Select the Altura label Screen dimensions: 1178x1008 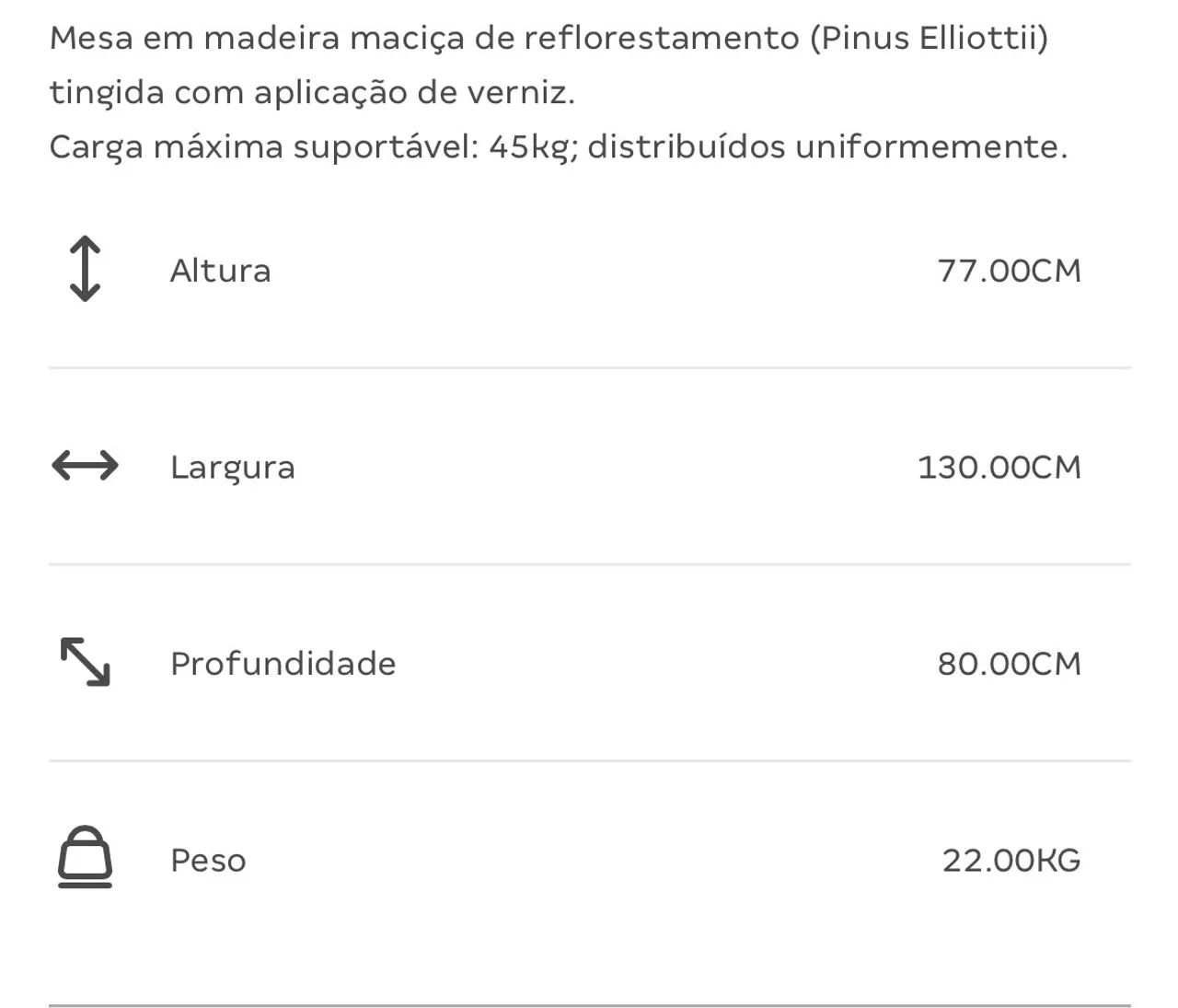click(x=221, y=271)
